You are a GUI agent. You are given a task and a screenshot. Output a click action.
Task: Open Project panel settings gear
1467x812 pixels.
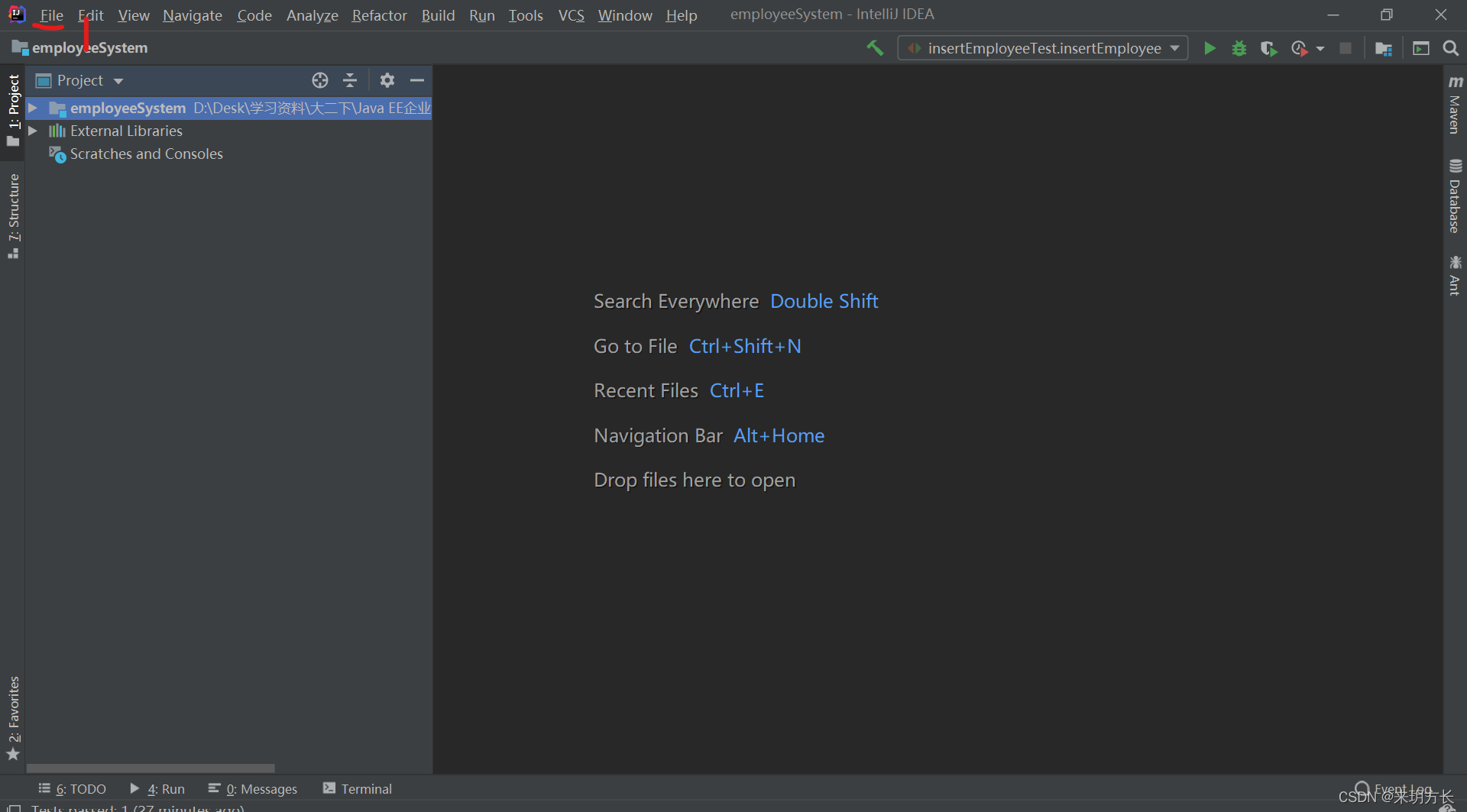[387, 80]
